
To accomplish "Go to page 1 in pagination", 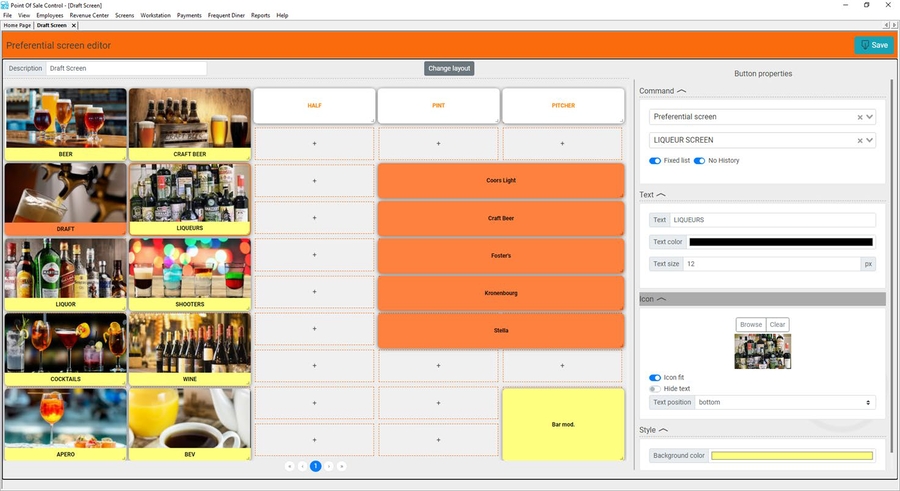I will click(x=315, y=466).
